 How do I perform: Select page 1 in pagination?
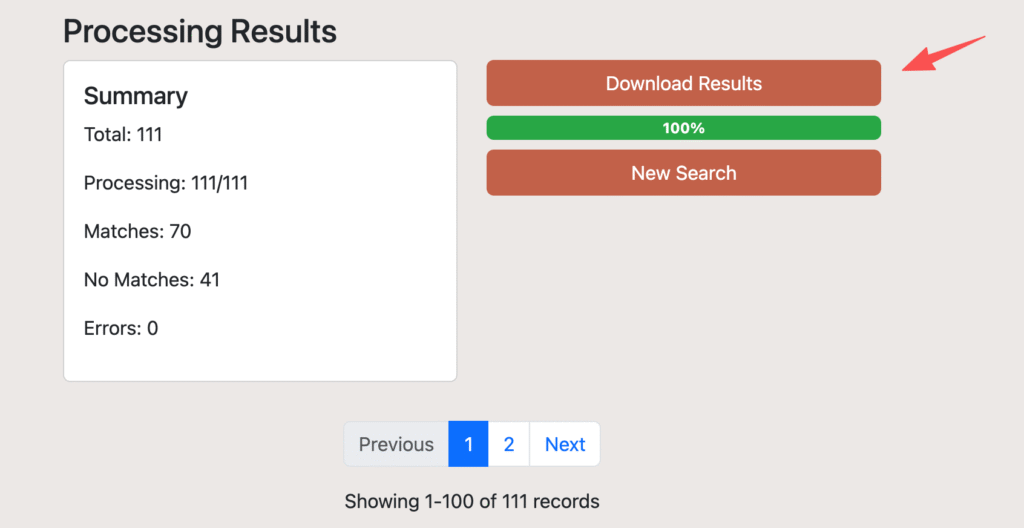(x=468, y=444)
